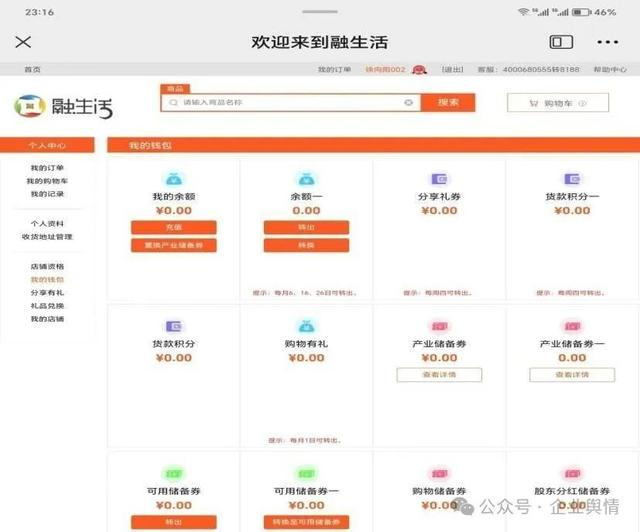Open 我的记录 in the sidebar
The width and height of the screenshot is (640, 532).
[x=47, y=194]
